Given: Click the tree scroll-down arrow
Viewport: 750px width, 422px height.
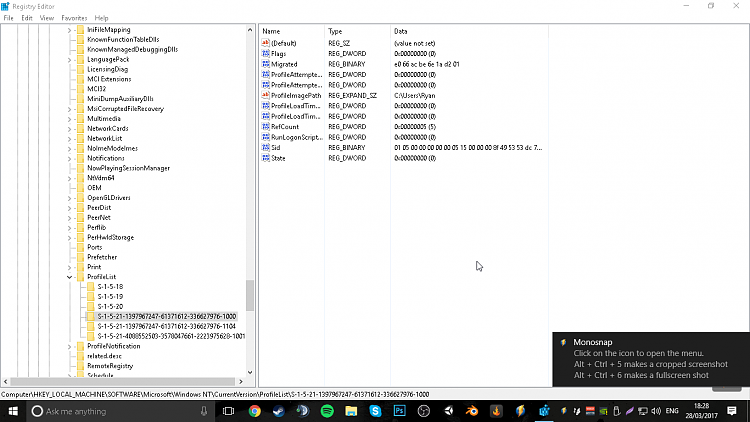Looking at the screenshot, I should pos(250,372).
